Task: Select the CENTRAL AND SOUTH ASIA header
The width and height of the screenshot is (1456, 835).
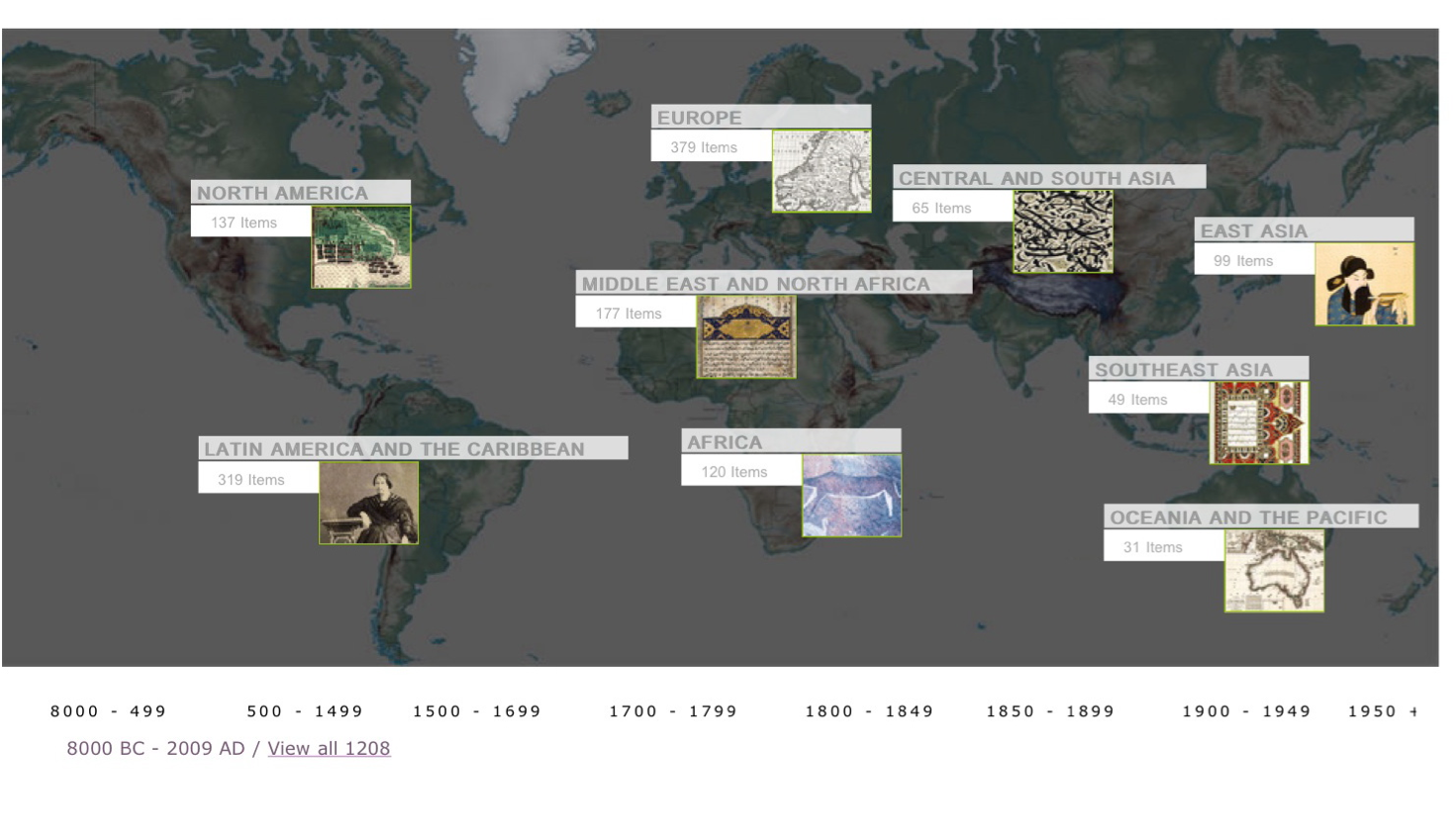Action: point(1049,177)
